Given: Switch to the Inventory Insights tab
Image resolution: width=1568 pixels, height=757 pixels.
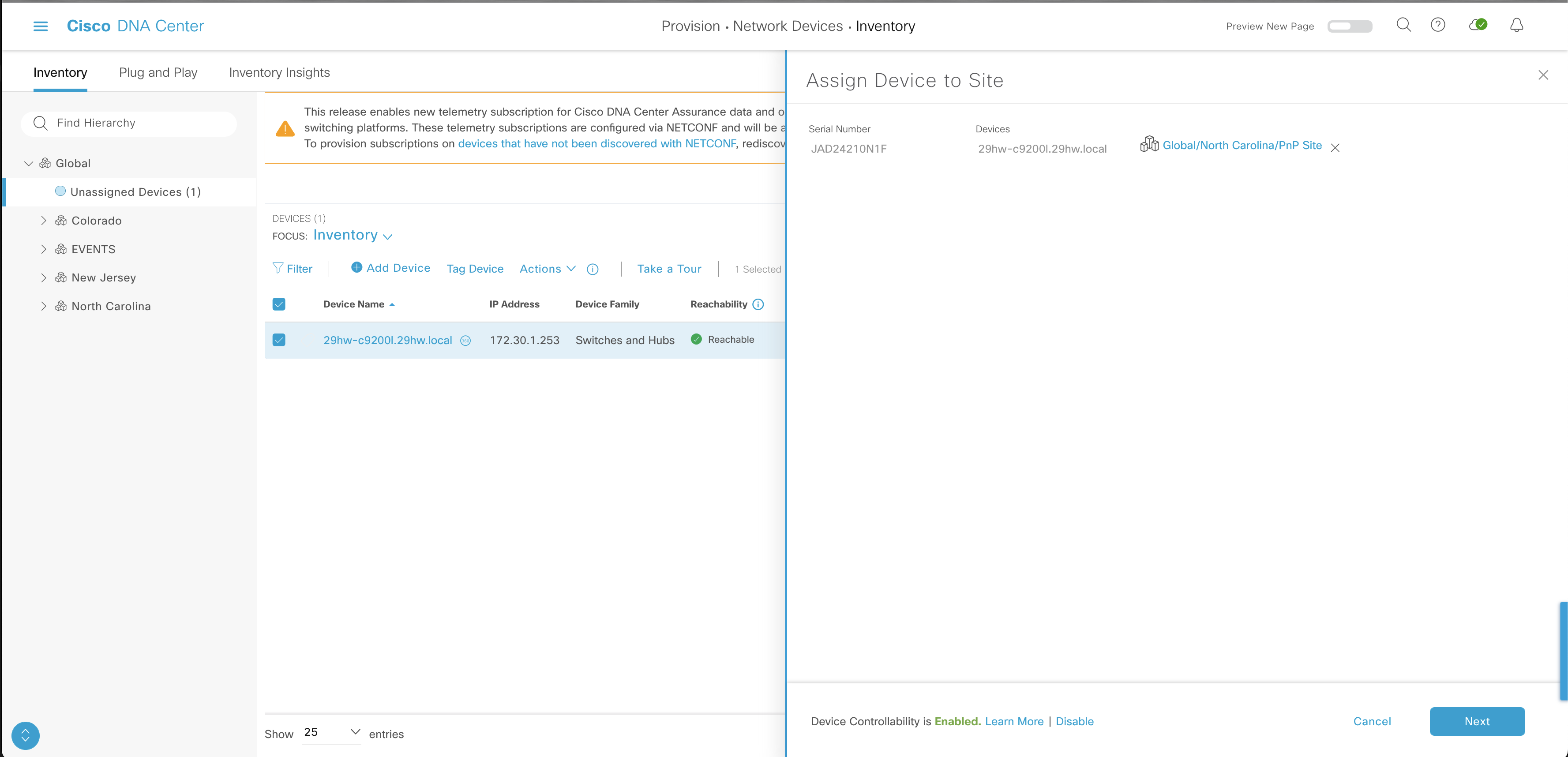Looking at the screenshot, I should tap(279, 72).
